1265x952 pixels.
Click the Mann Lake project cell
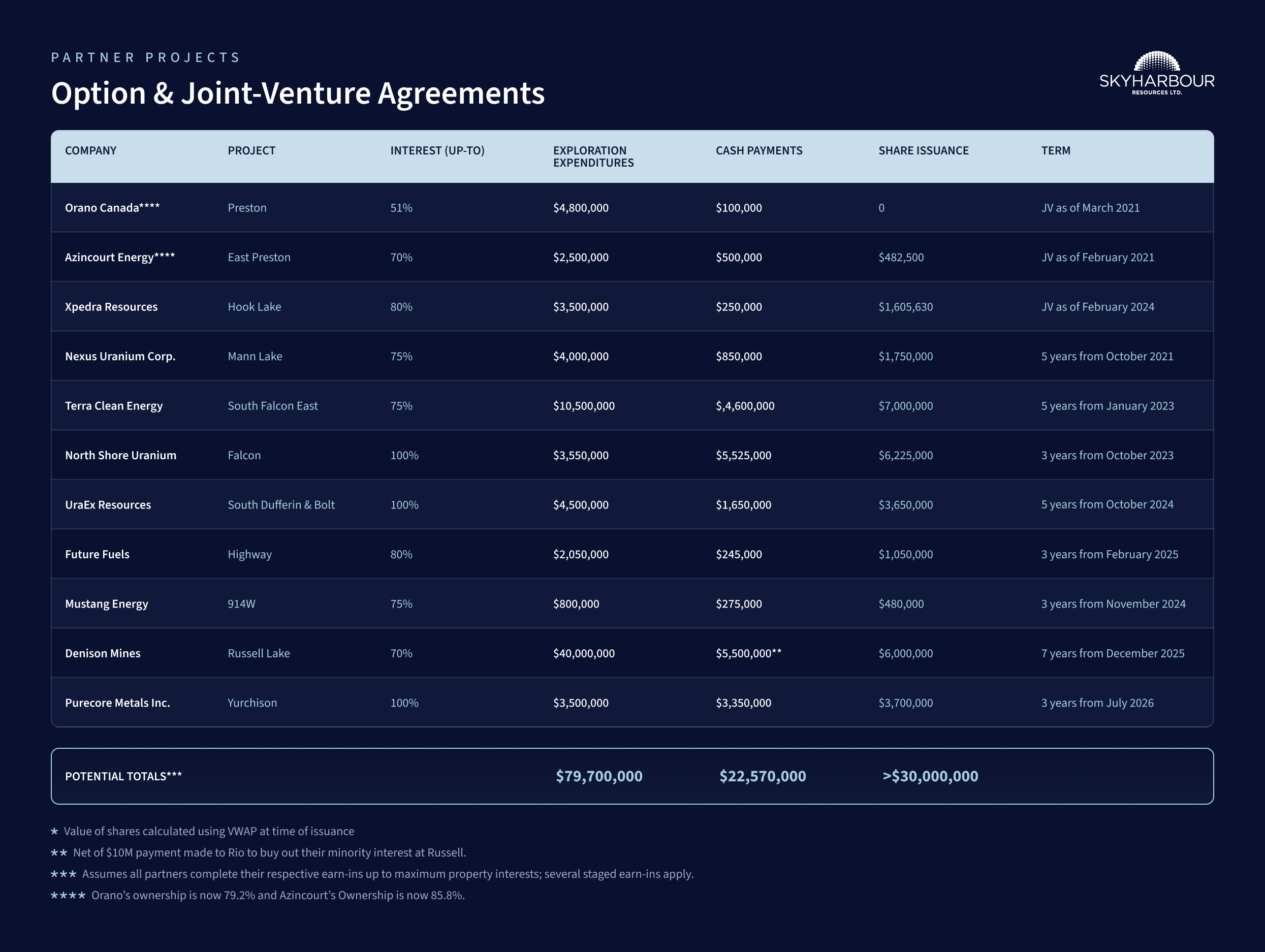pos(255,356)
